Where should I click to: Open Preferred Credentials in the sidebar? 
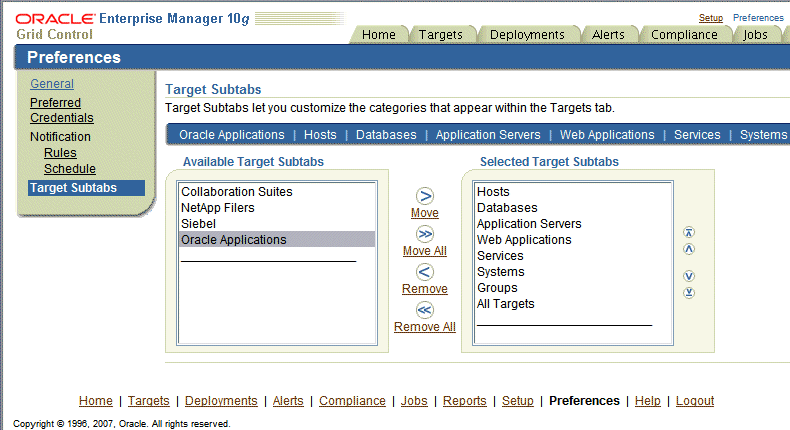coord(61,110)
